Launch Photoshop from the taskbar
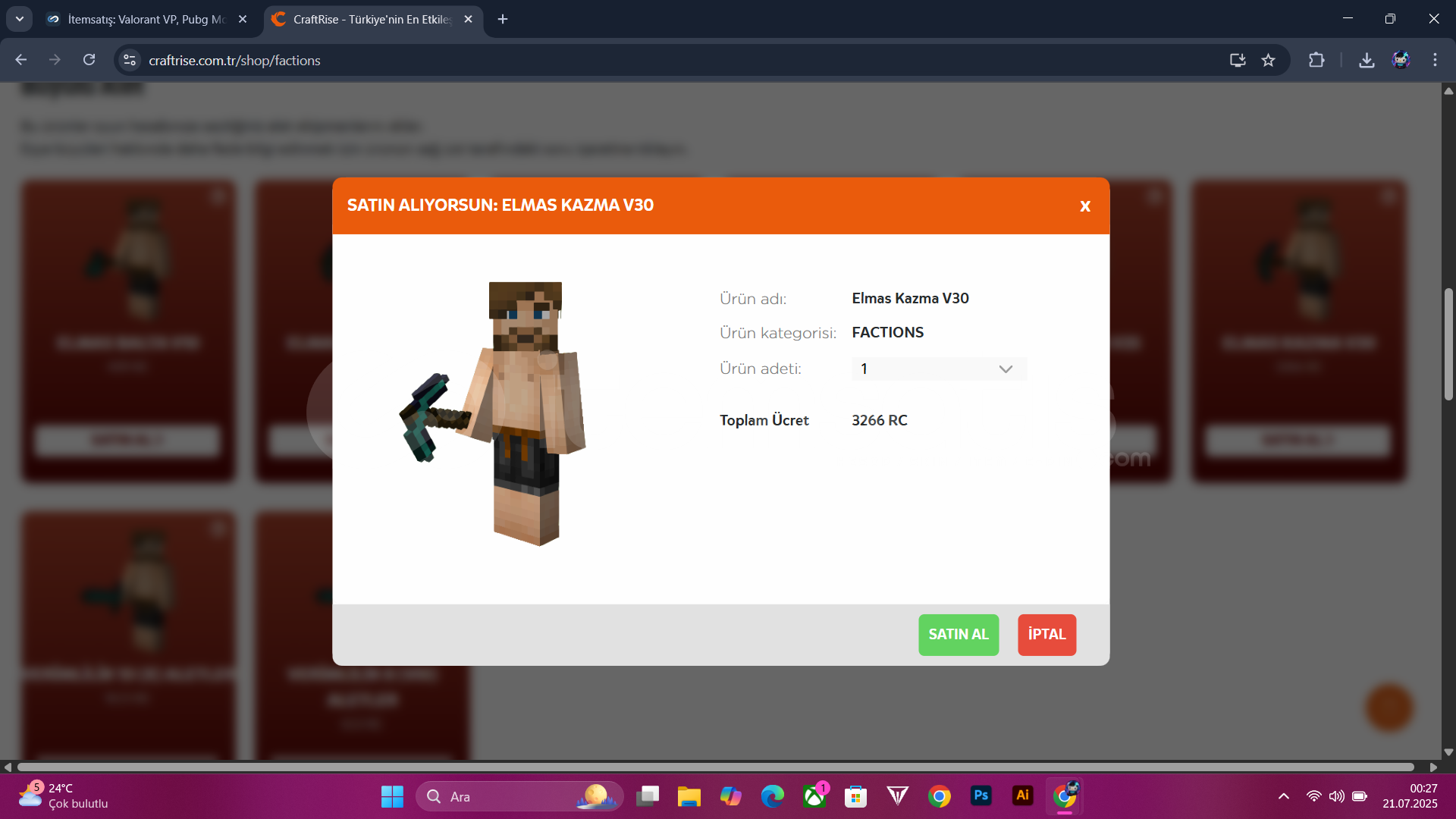 click(981, 796)
